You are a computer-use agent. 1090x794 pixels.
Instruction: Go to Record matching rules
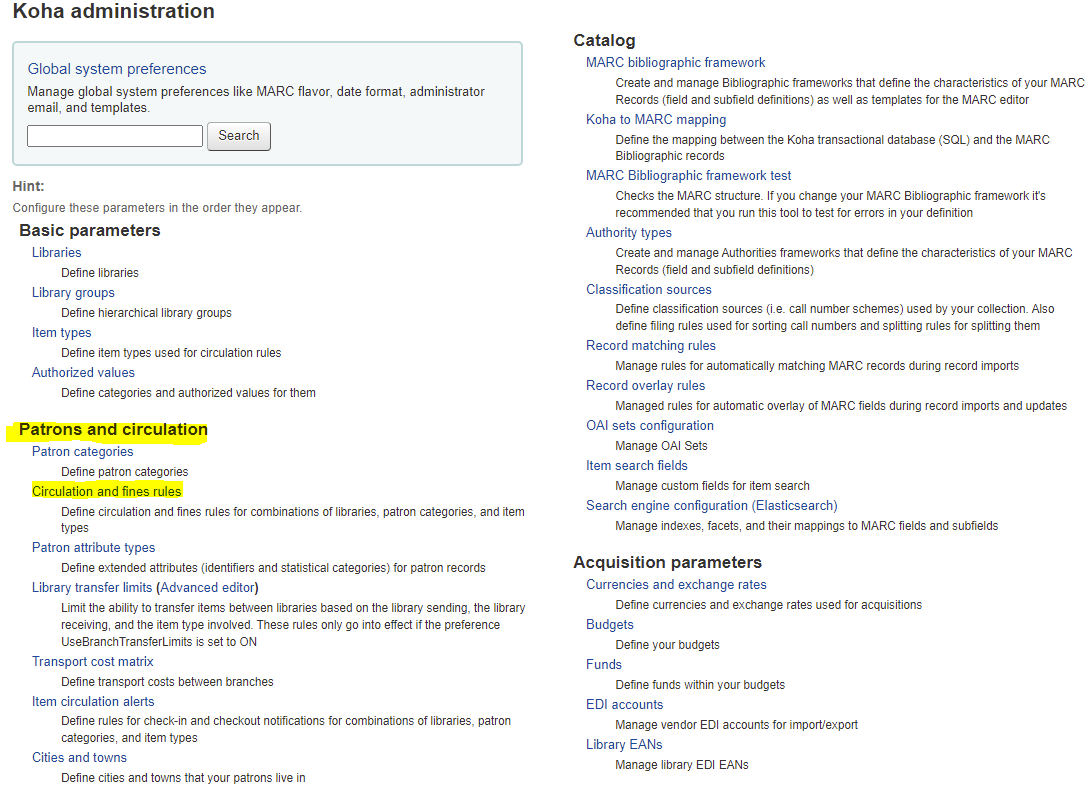(651, 346)
